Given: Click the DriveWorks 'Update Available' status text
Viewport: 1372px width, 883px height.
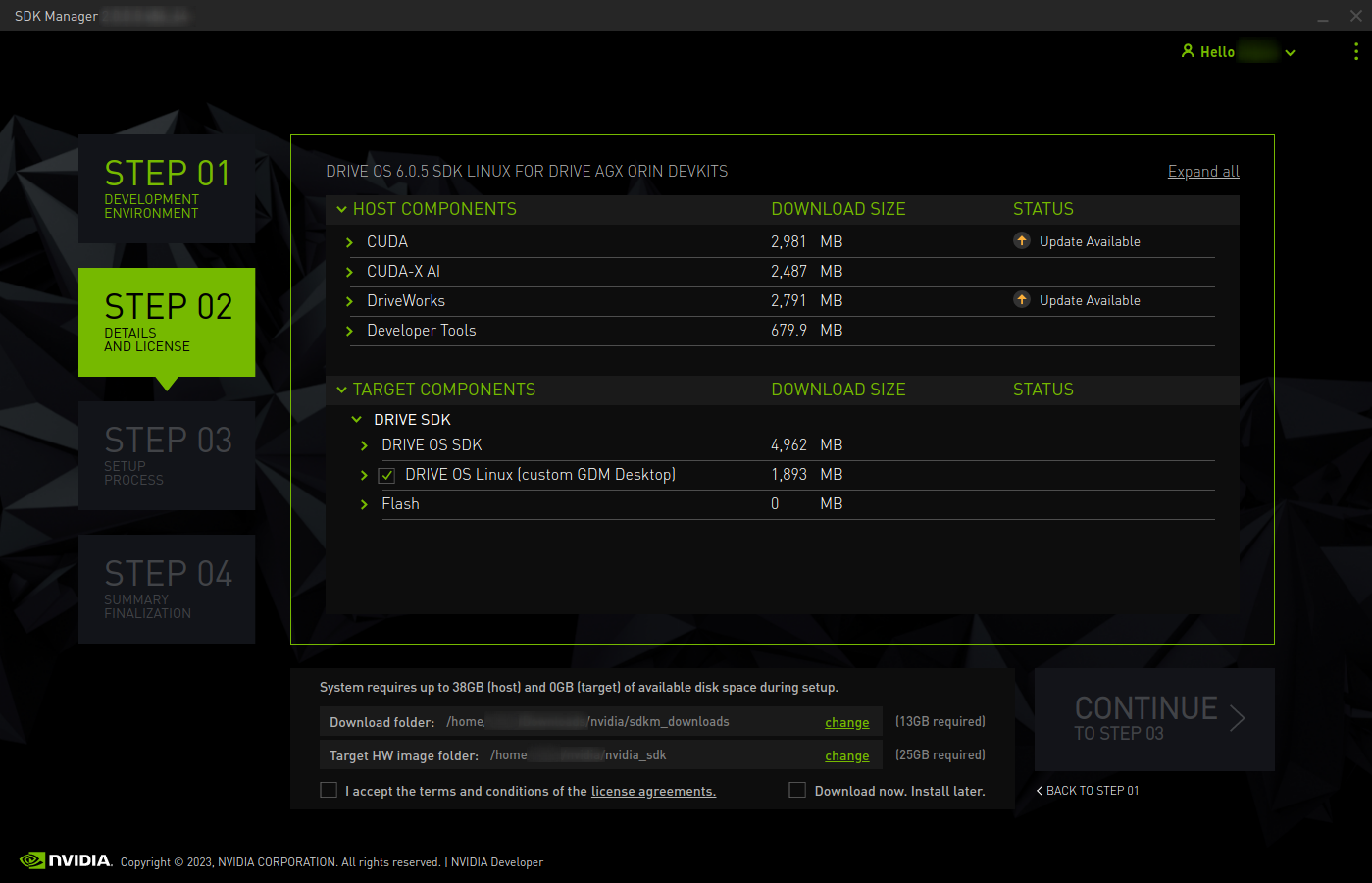Looking at the screenshot, I should (x=1090, y=300).
